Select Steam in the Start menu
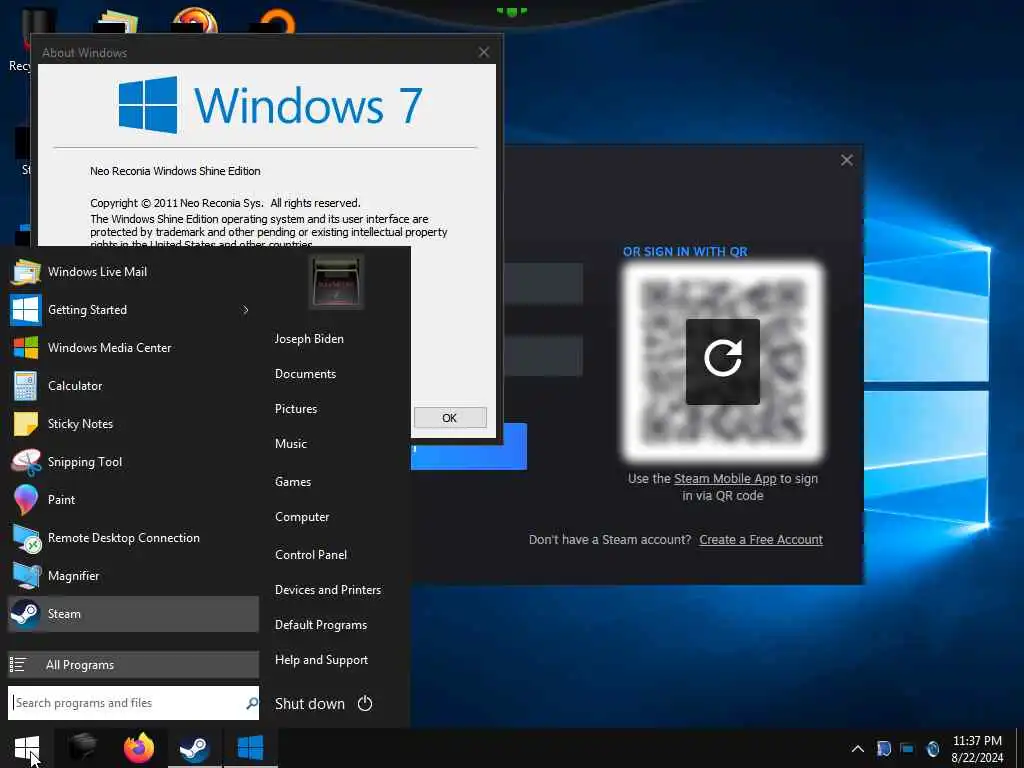This screenshot has width=1024, height=768. [133, 614]
